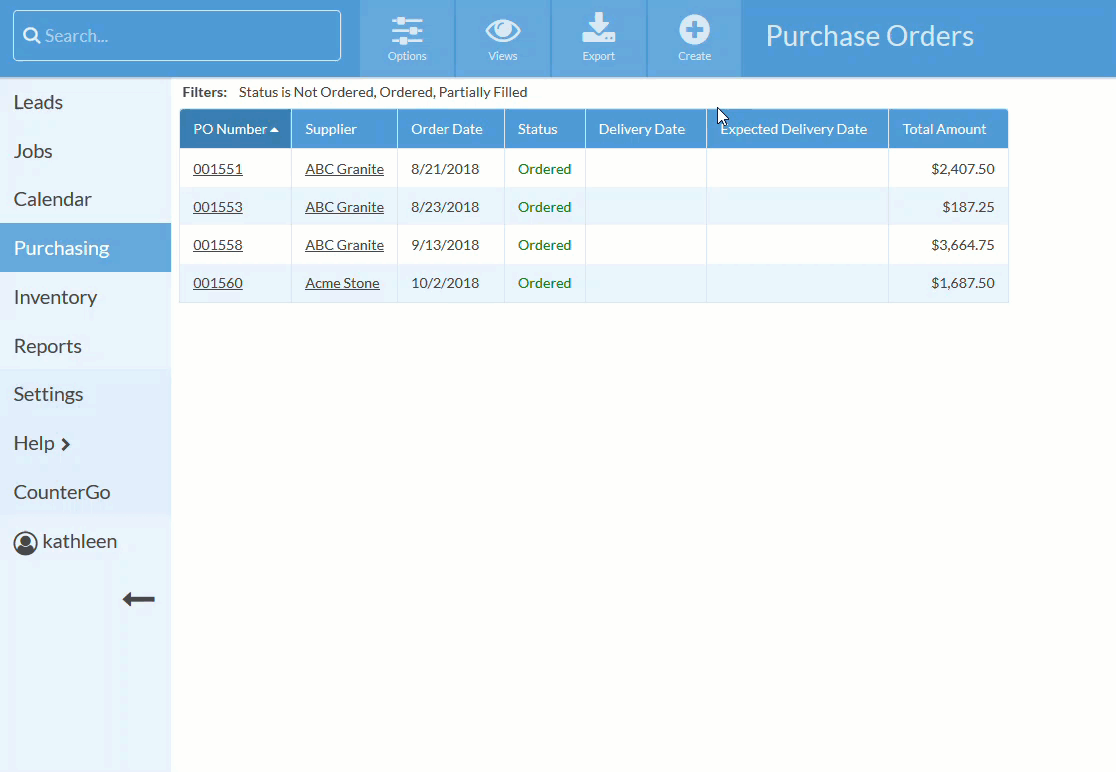Click the Views eye icon
This screenshot has width=1116, height=772.
pos(502,32)
